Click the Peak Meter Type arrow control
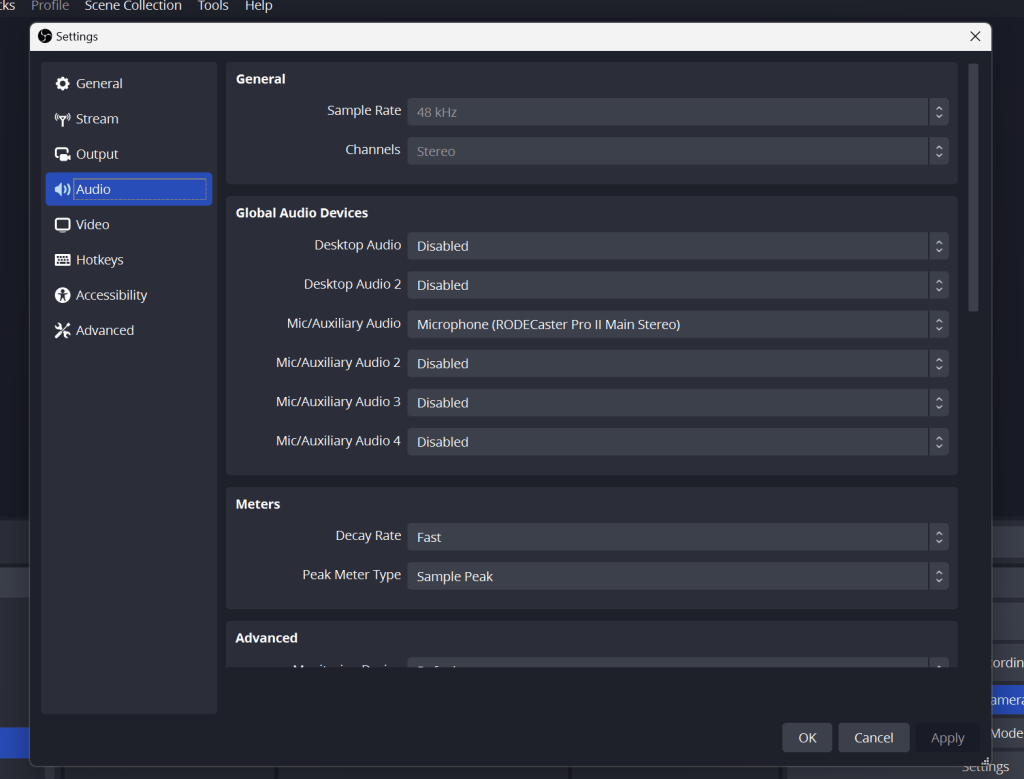Viewport: 1024px width, 779px height. [939, 577]
